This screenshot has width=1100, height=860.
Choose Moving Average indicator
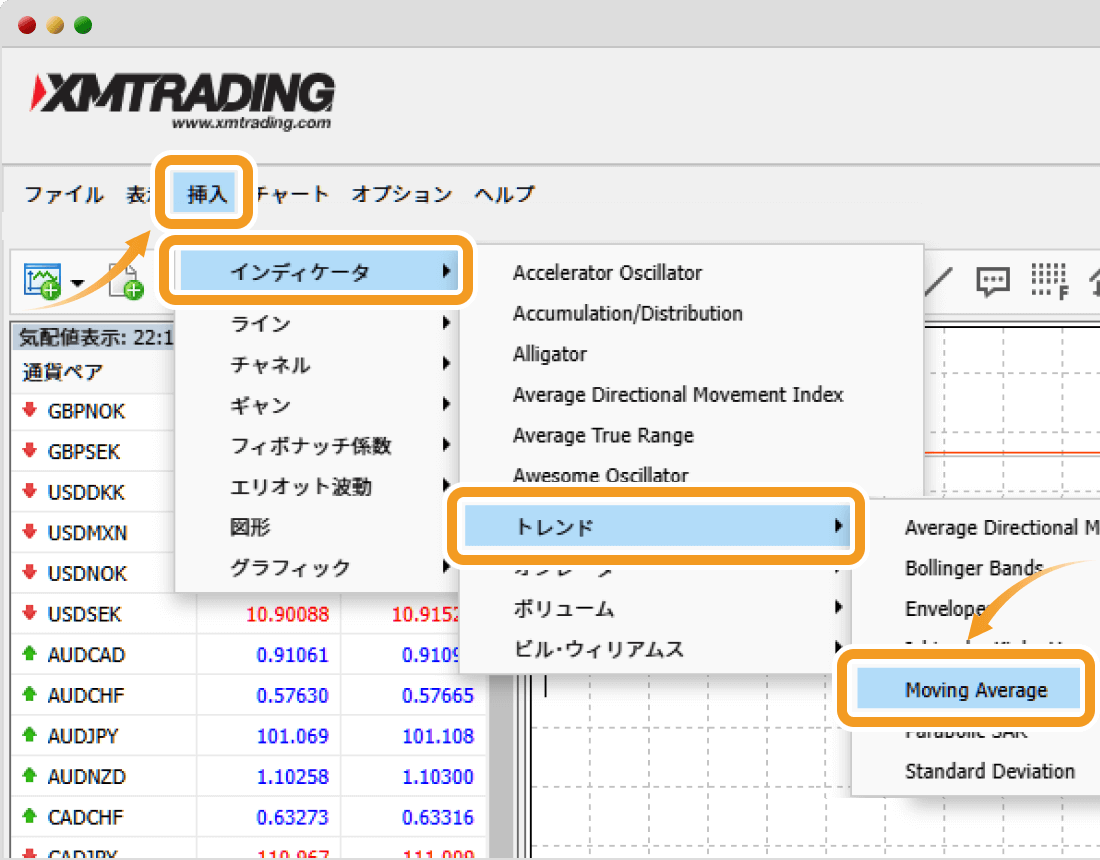[x=968, y=690]
